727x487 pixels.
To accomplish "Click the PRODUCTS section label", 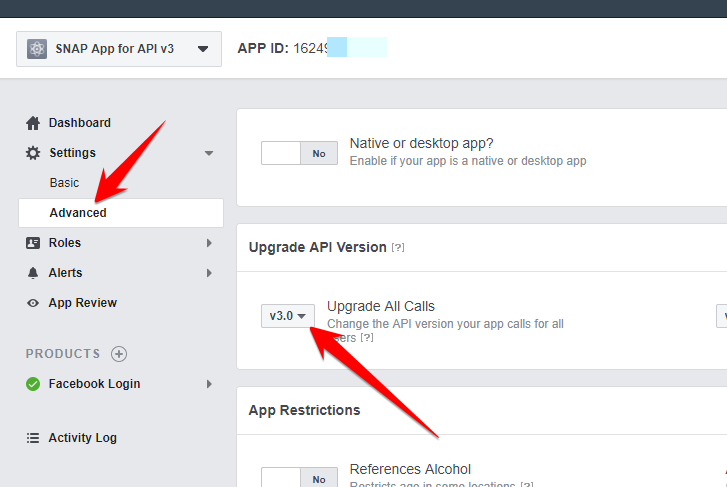I will [x=63, y=354].
